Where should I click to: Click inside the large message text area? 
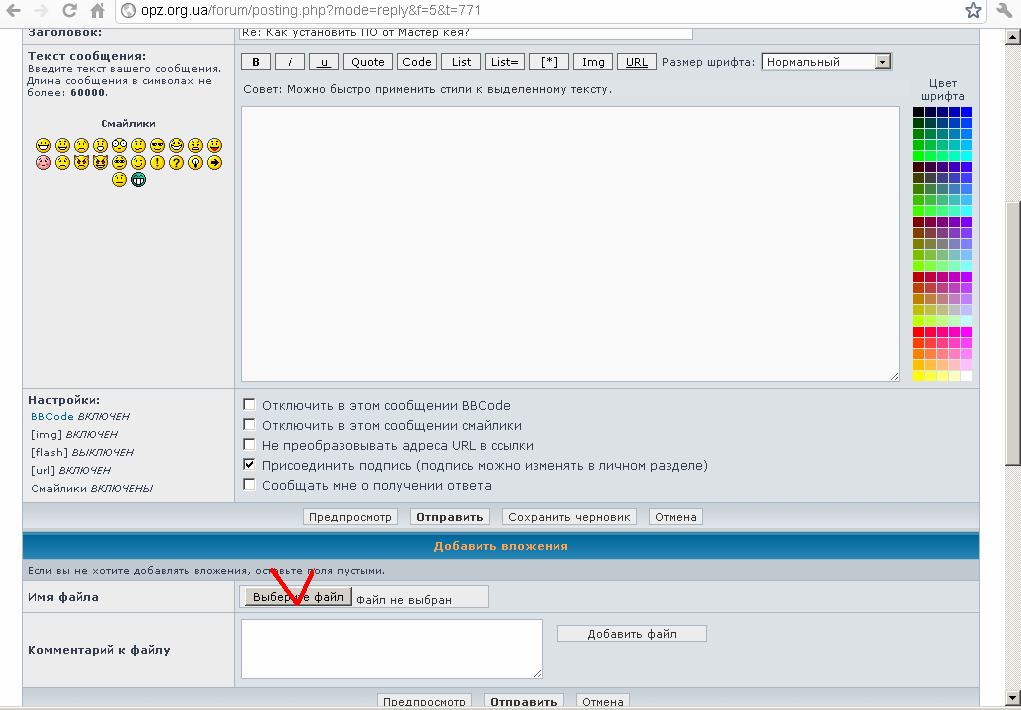[x=570, y=243]
